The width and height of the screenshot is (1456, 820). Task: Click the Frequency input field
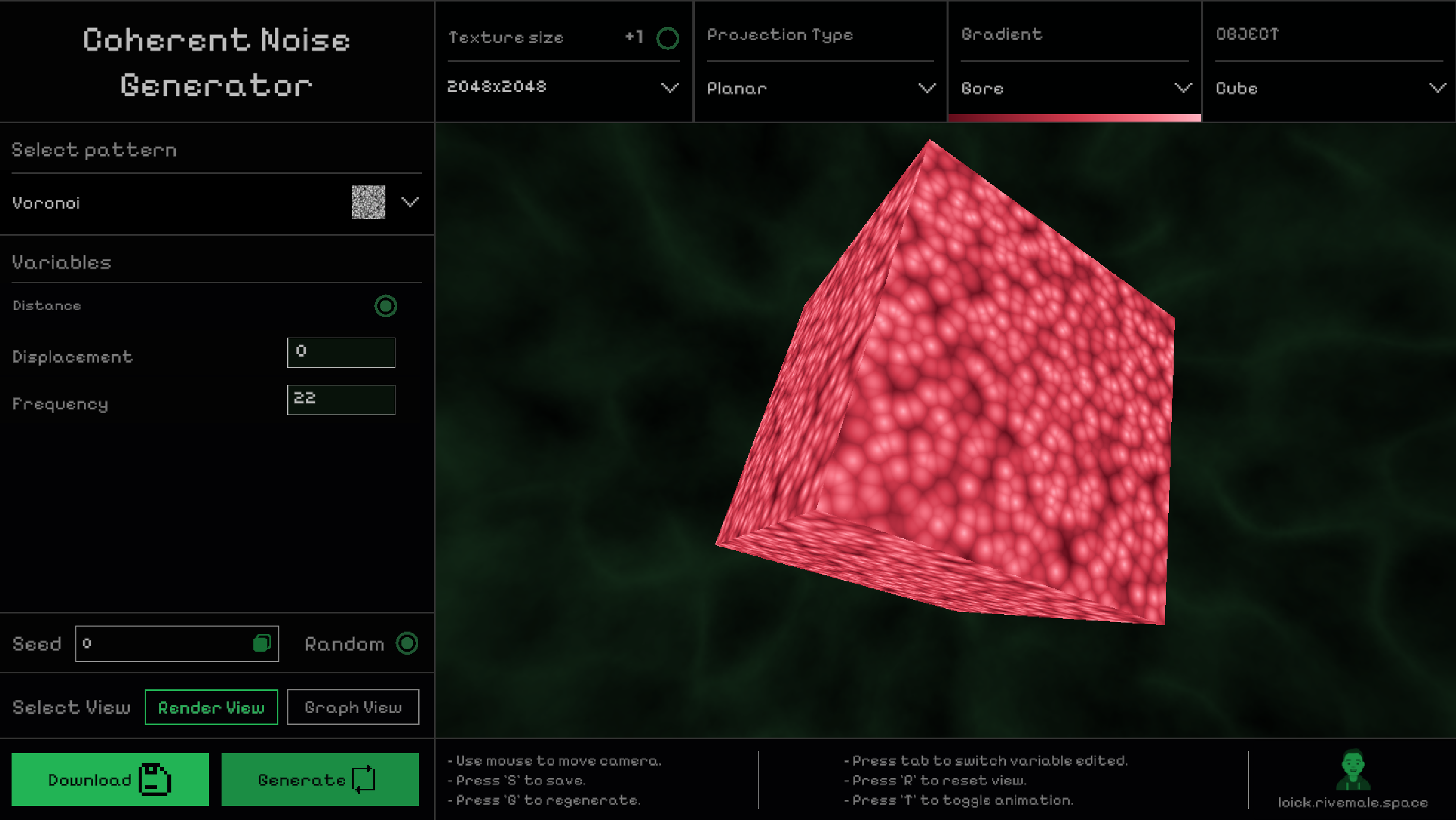click(342, 399)
